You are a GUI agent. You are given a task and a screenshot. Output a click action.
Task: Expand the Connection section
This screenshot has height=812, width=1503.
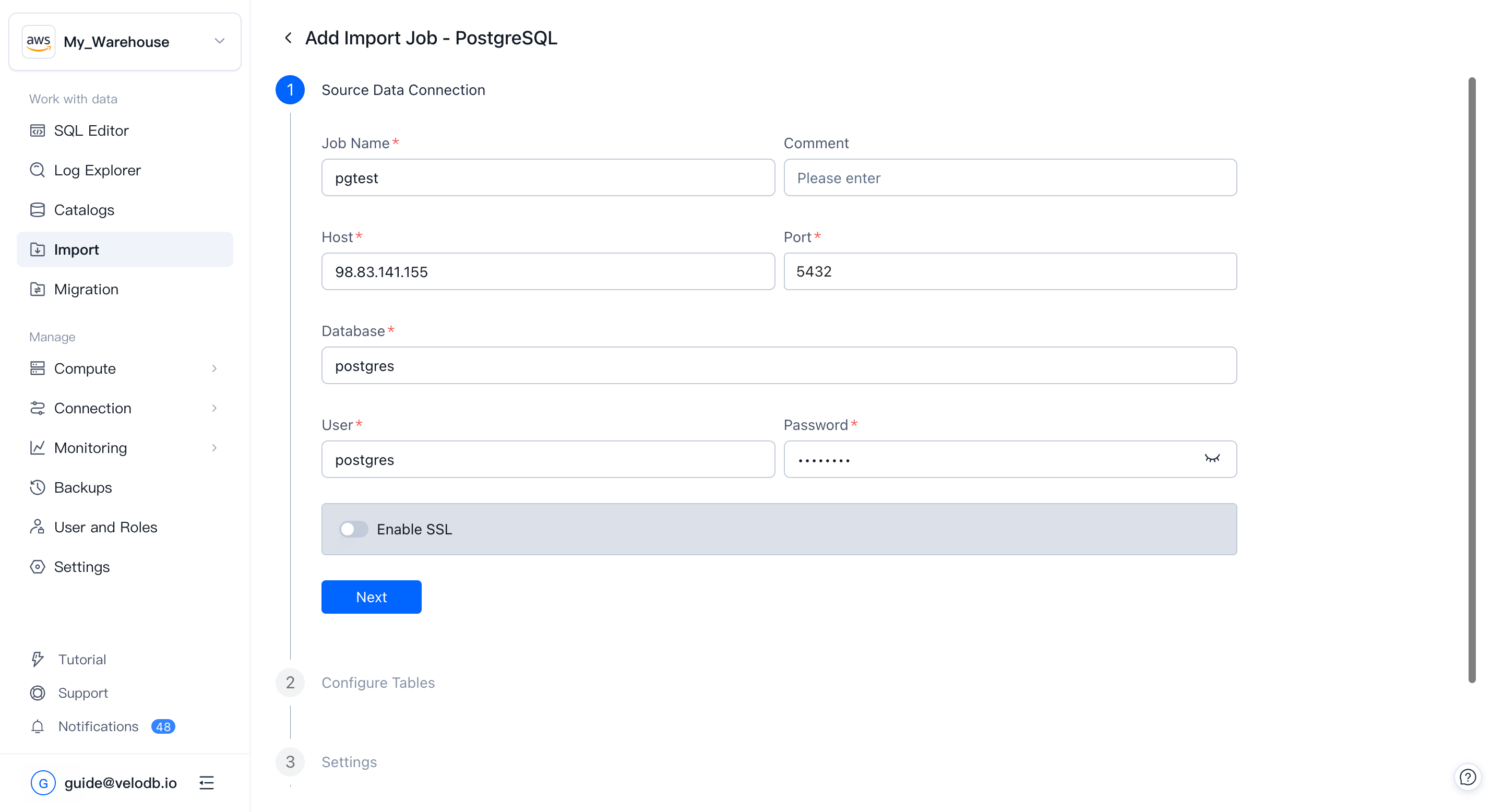tap(92, 408)
